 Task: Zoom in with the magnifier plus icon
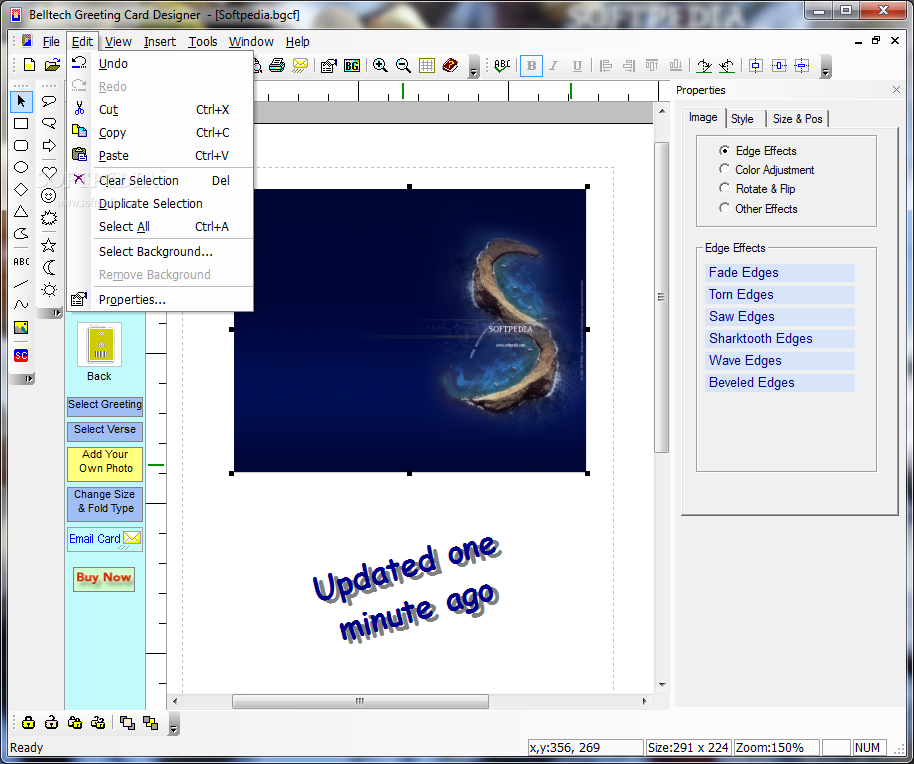pos(380,65)
